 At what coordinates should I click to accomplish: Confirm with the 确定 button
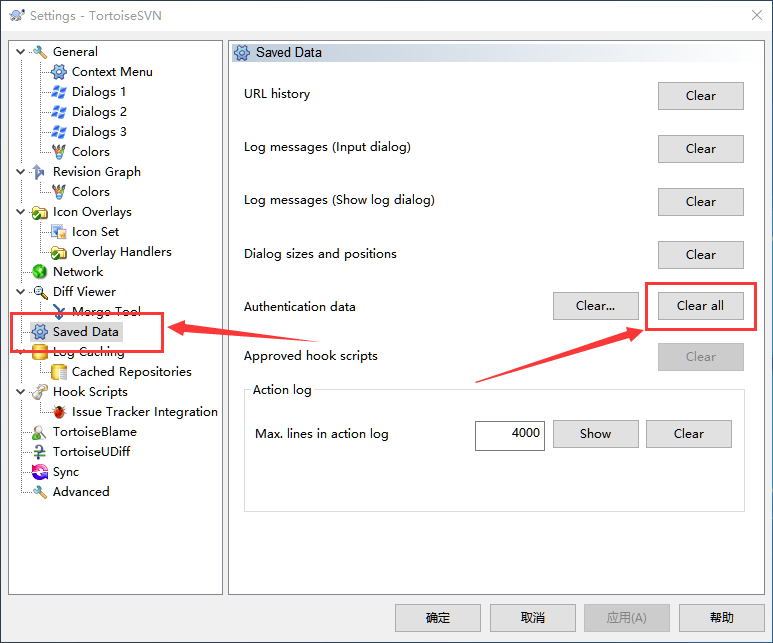pyautogui.click(x=438, y=618)
